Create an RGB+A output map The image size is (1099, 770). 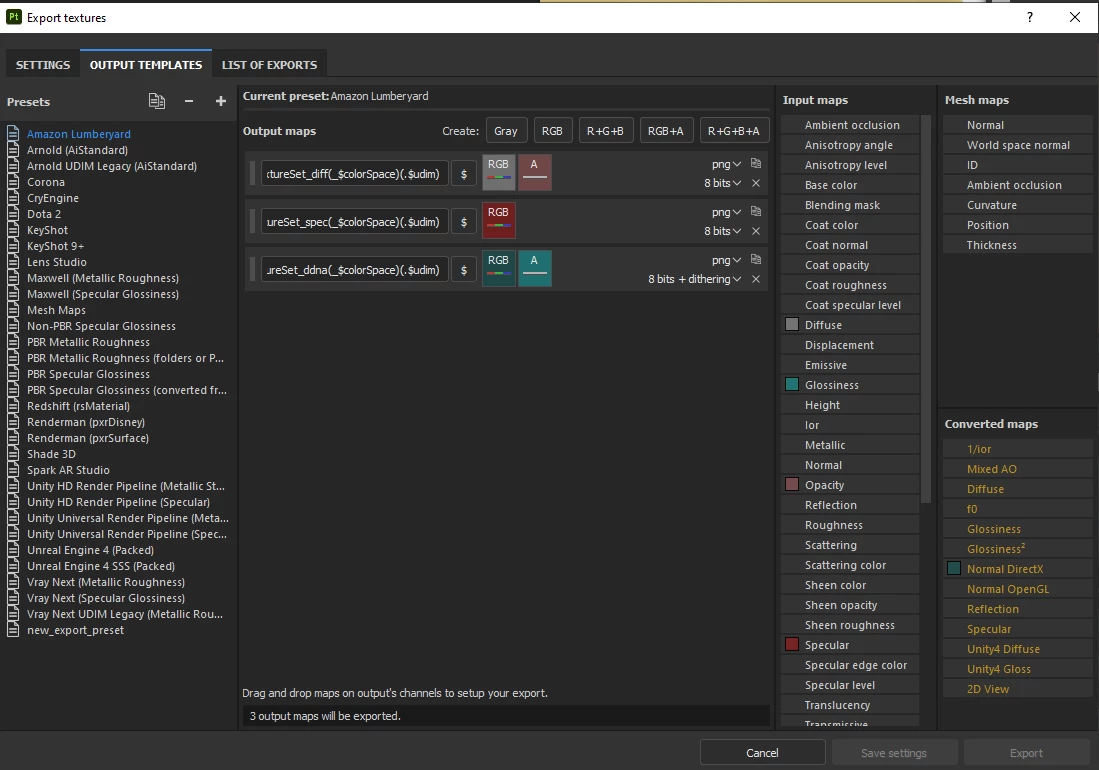pos(665,131)
